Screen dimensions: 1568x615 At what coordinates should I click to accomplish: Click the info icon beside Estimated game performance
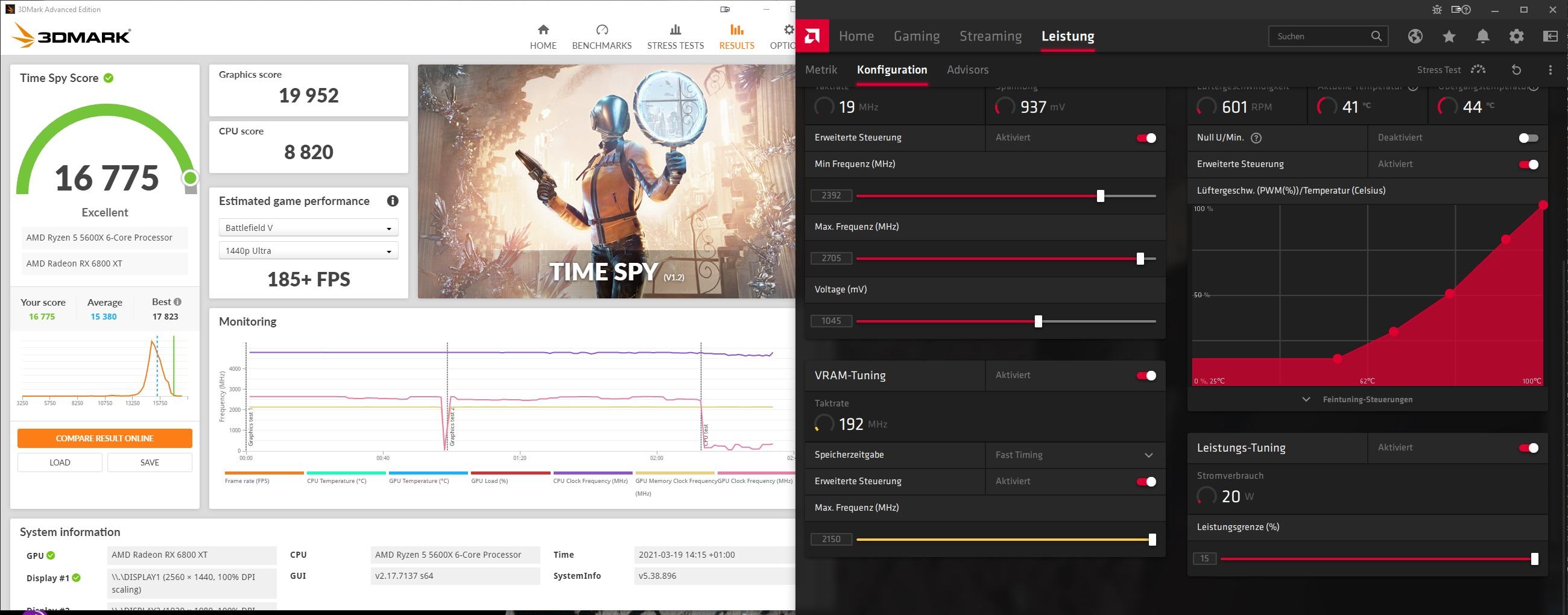[393, 201]
